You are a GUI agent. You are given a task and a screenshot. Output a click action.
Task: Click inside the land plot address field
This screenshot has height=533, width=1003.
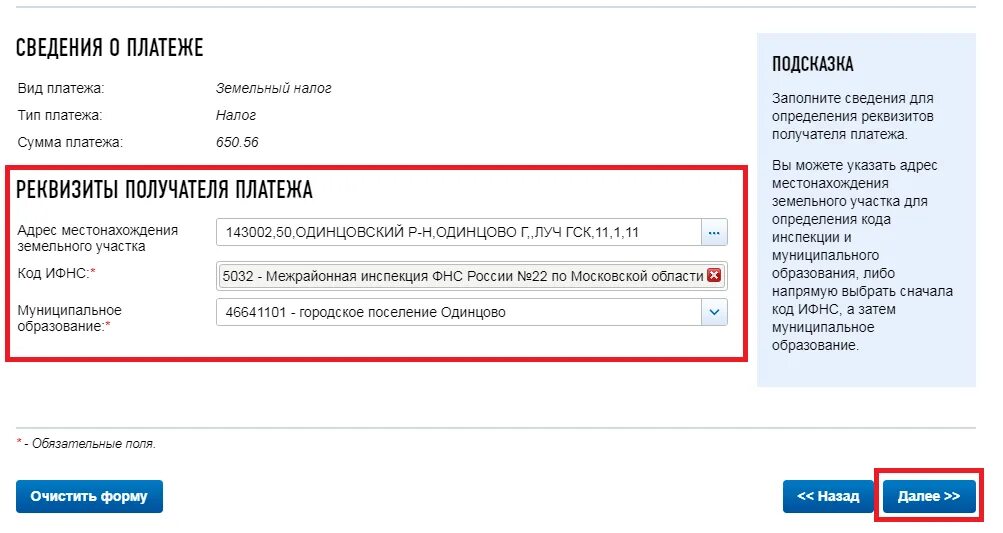[x=459, y=232]
